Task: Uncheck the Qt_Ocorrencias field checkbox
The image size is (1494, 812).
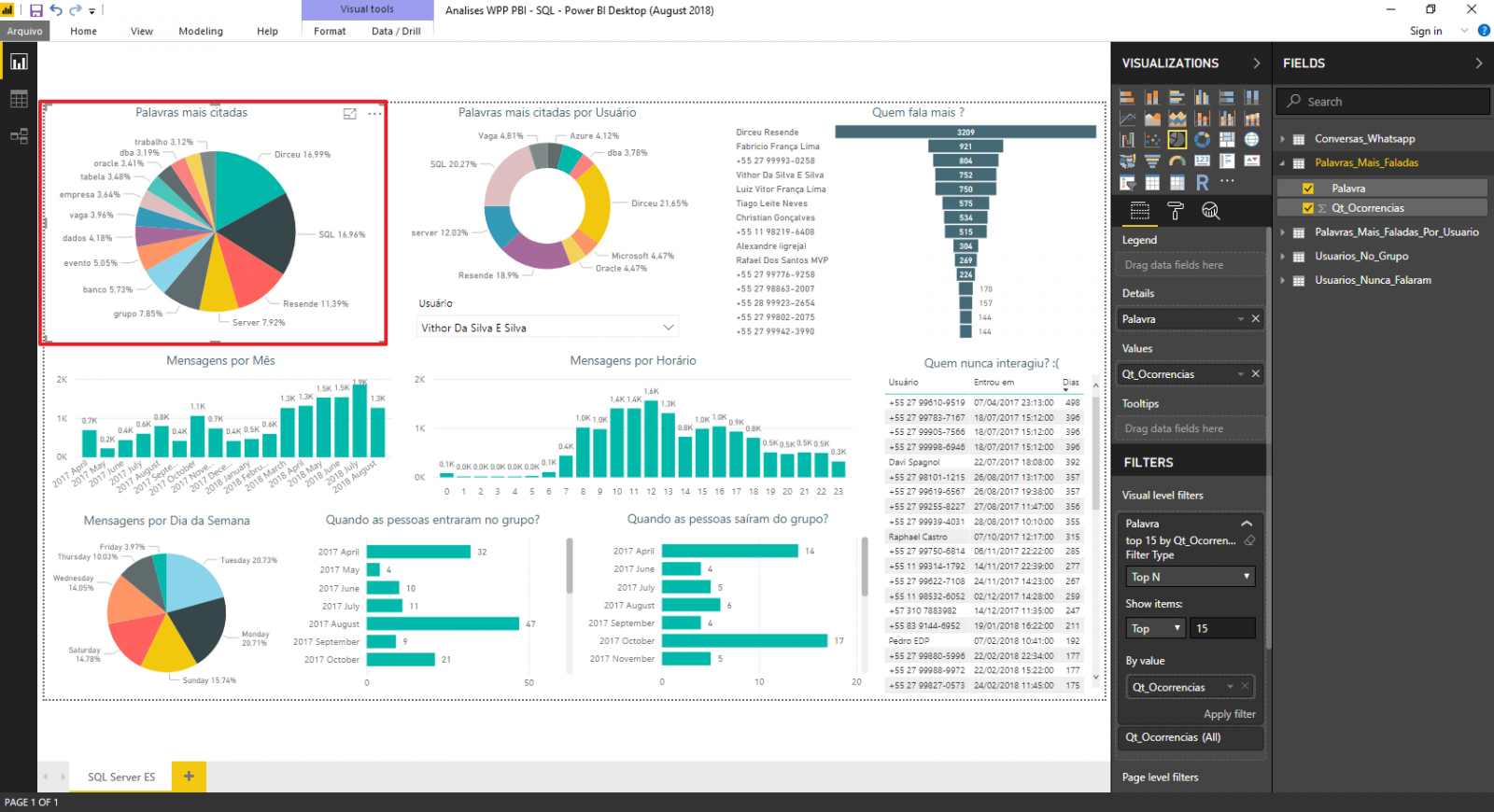Action: (1308, 208)
